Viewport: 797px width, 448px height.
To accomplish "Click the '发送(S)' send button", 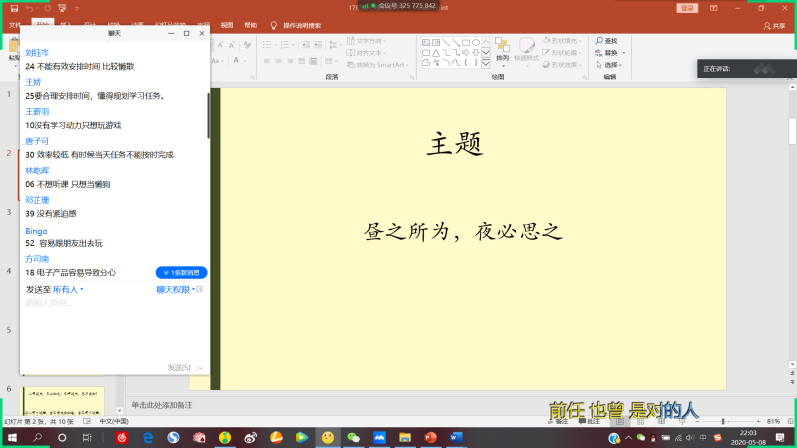I will [179, 367].
